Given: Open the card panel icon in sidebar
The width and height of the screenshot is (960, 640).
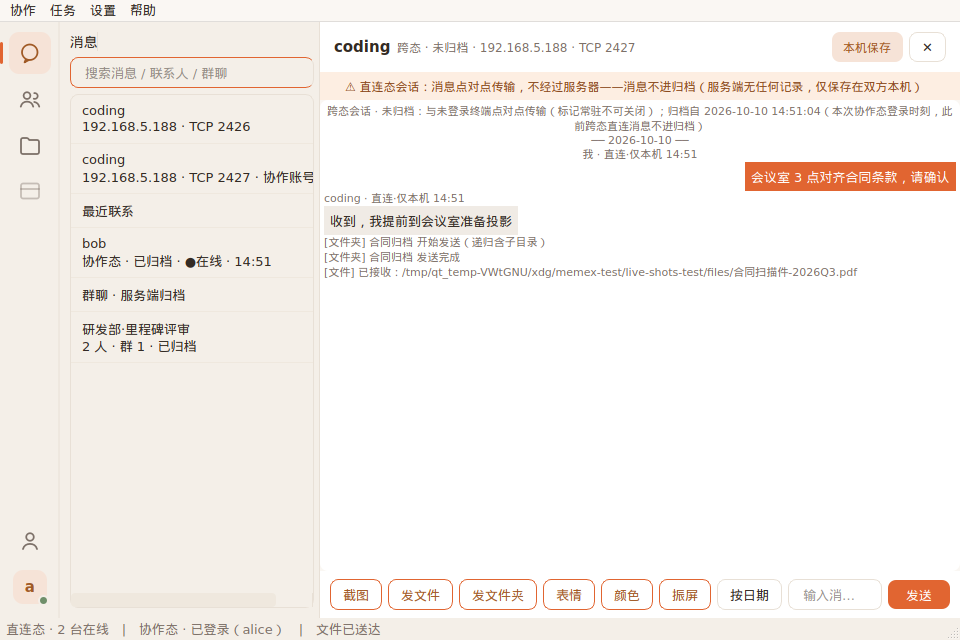Looking at the screenshot, I should pos(29,191).
